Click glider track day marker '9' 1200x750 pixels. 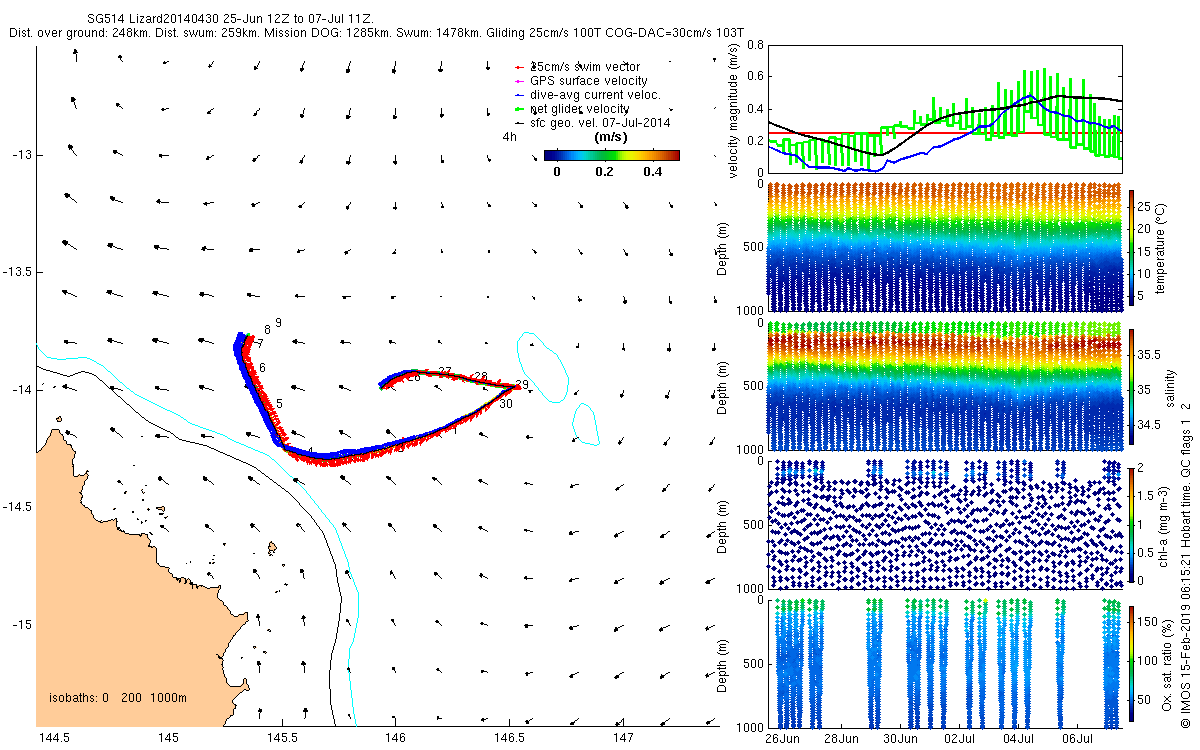(x=278, y=322)
